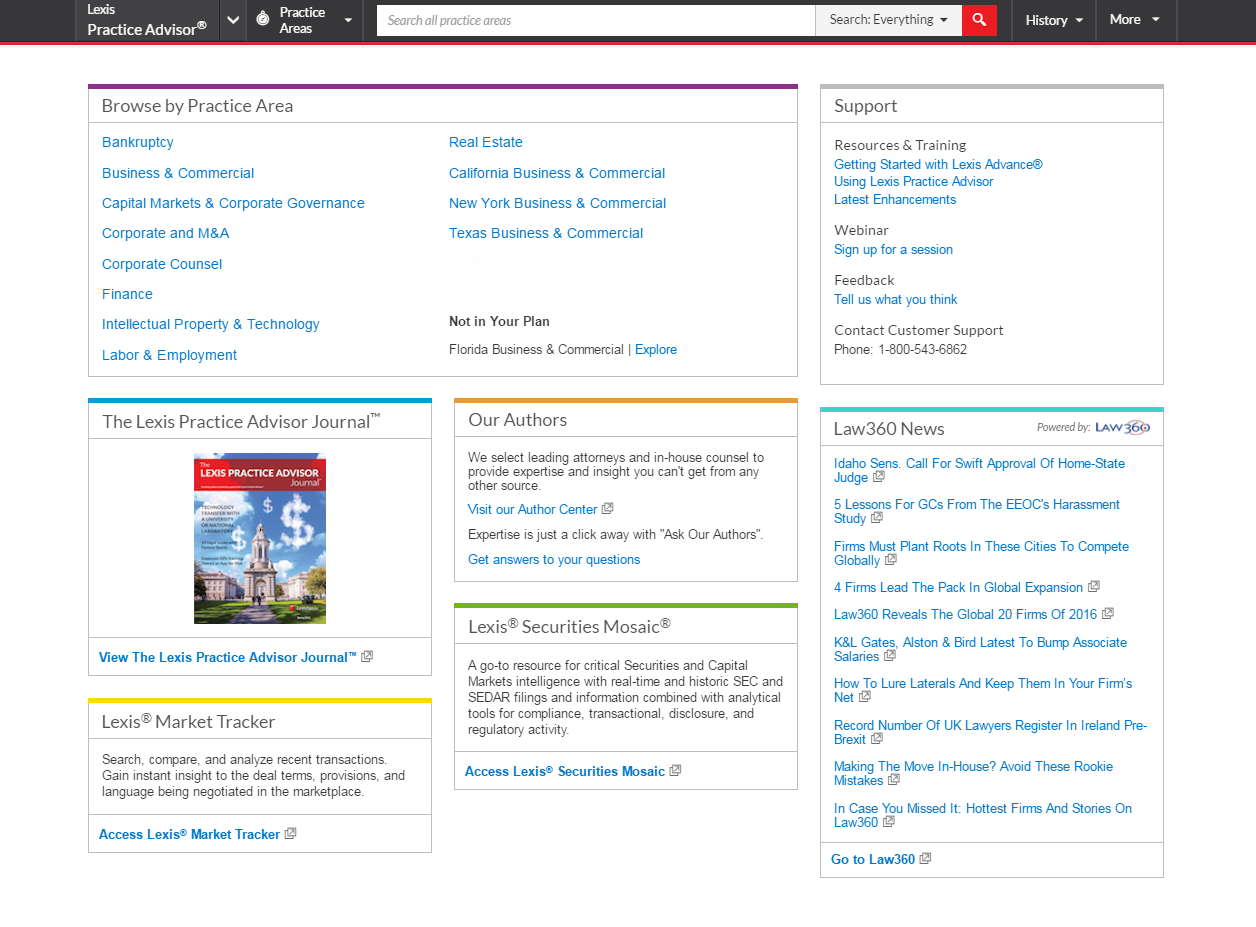Click external-link icon after Access Lexis Securities Mosaic
This screenshot has height=927, width=1256.
coord(675,771)
